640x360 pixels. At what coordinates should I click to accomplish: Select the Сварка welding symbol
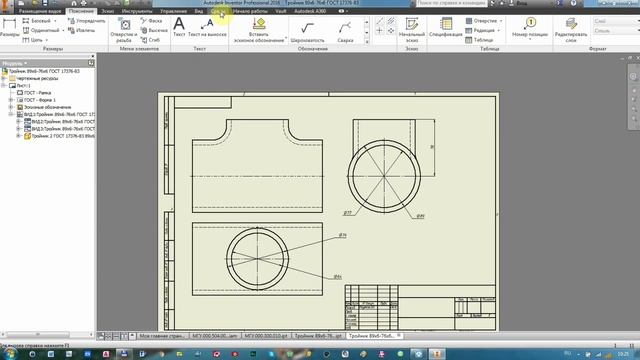click(x=345, y=32)
